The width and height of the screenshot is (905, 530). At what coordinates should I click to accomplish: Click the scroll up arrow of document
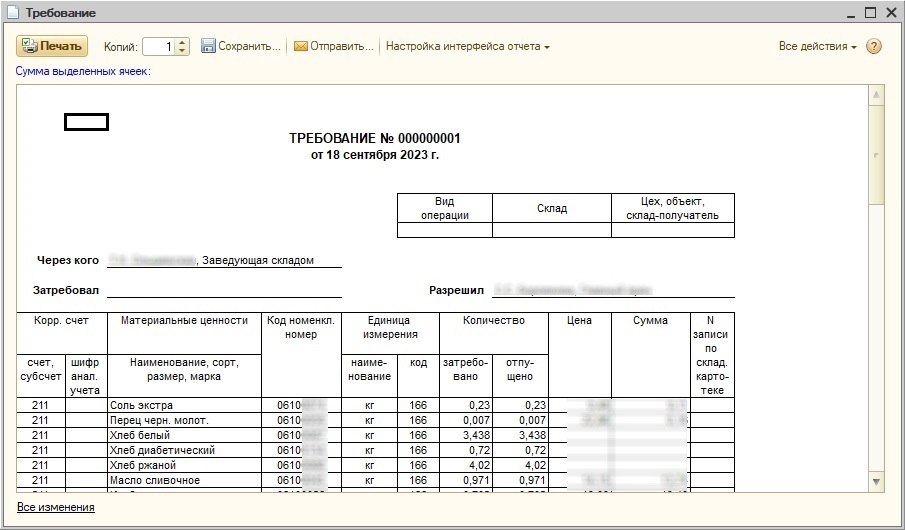tap(877, 96)
